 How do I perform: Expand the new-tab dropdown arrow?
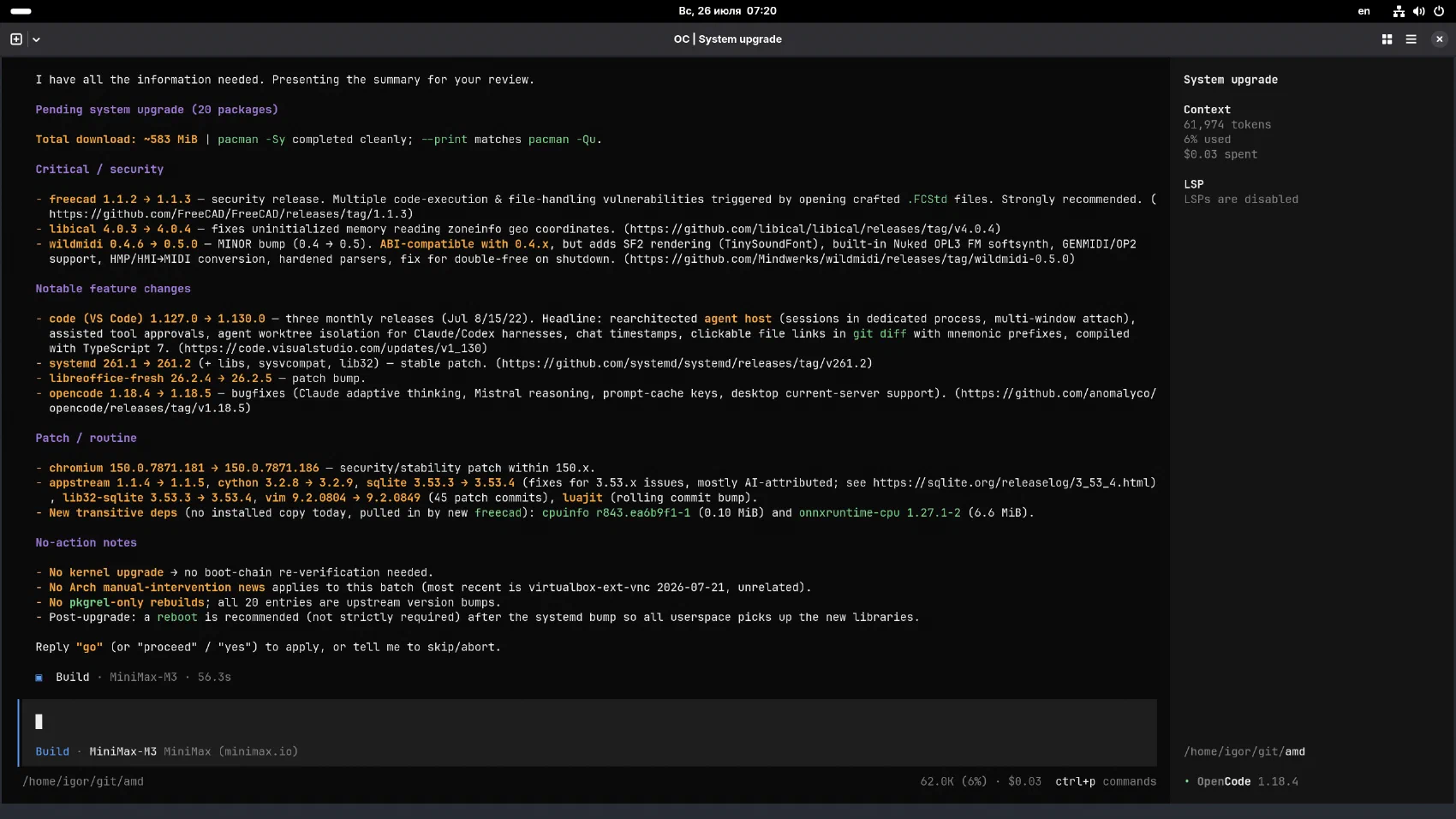point(36,39)
